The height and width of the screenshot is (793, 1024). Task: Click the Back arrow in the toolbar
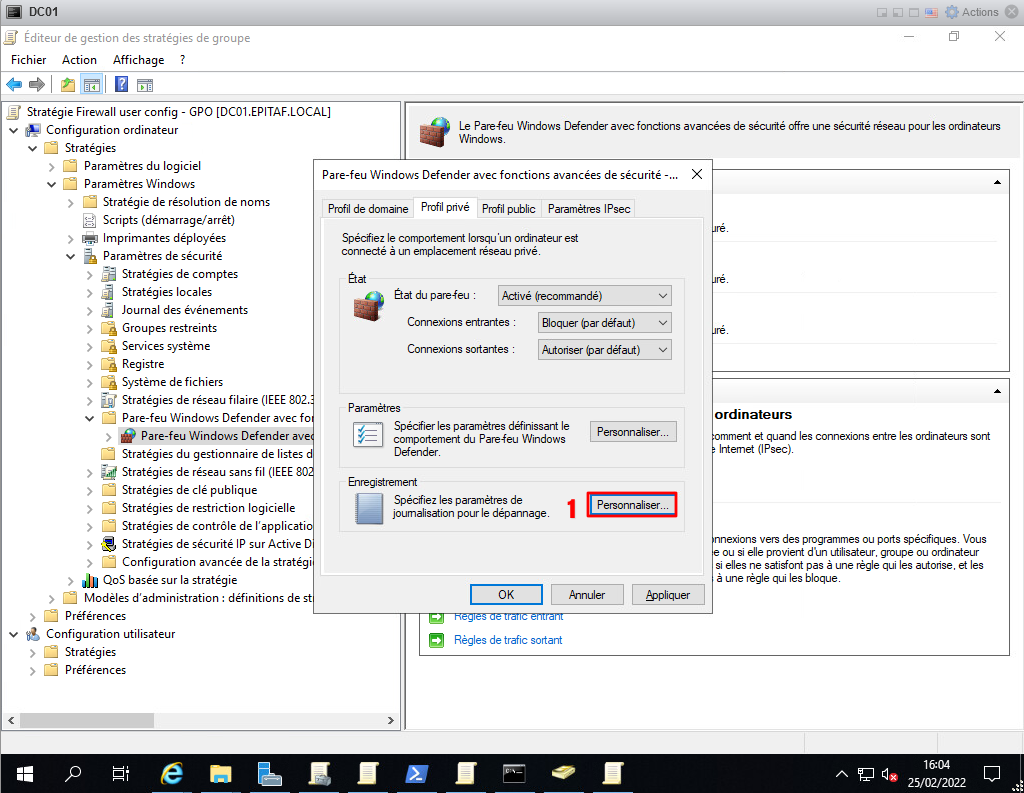pos(14,84)
